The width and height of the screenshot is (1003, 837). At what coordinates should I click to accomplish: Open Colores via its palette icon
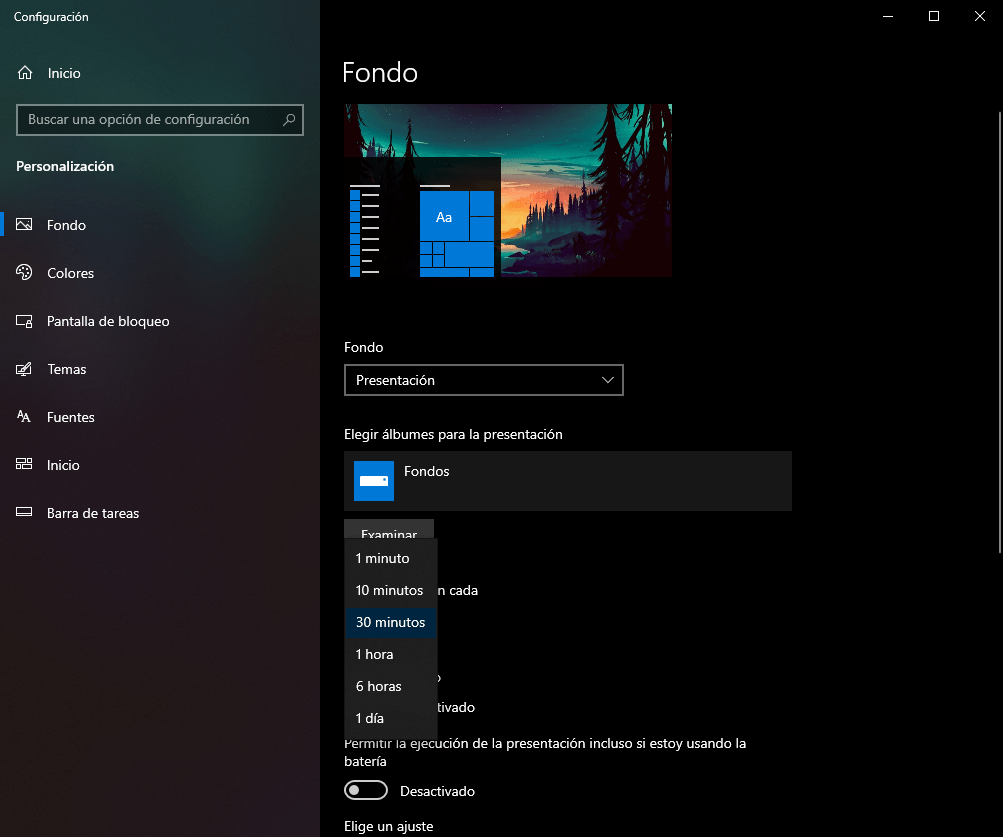pyautogui.click(x=25, y=273)
